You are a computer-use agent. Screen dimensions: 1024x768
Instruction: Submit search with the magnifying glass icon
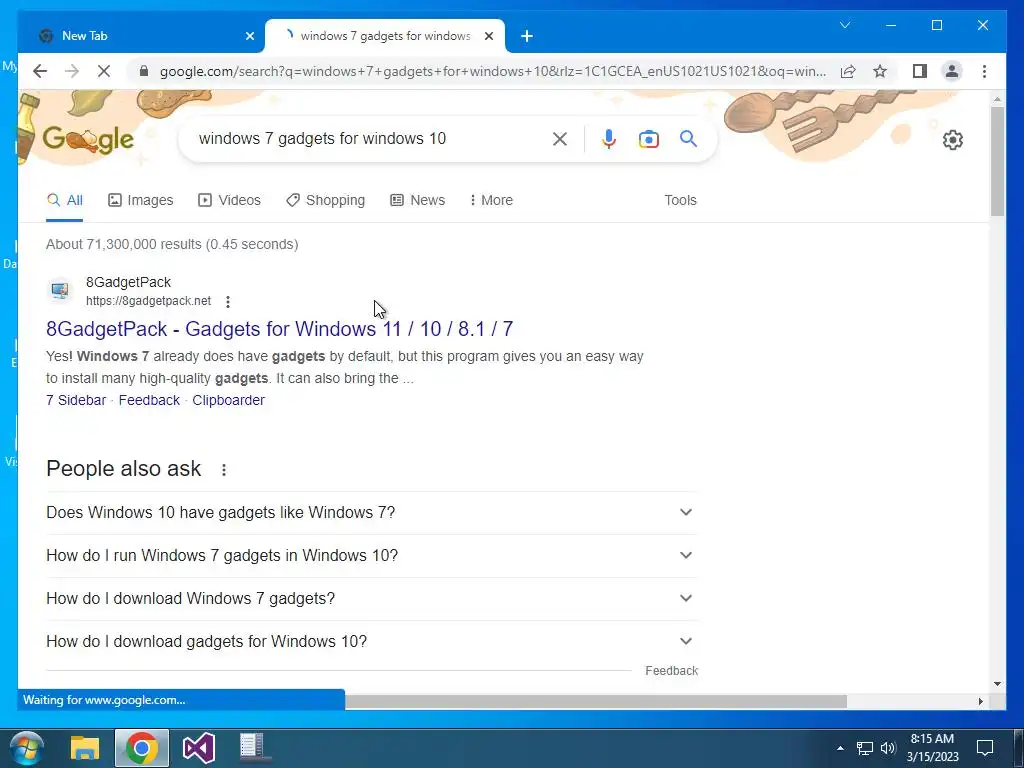(688, 138)
